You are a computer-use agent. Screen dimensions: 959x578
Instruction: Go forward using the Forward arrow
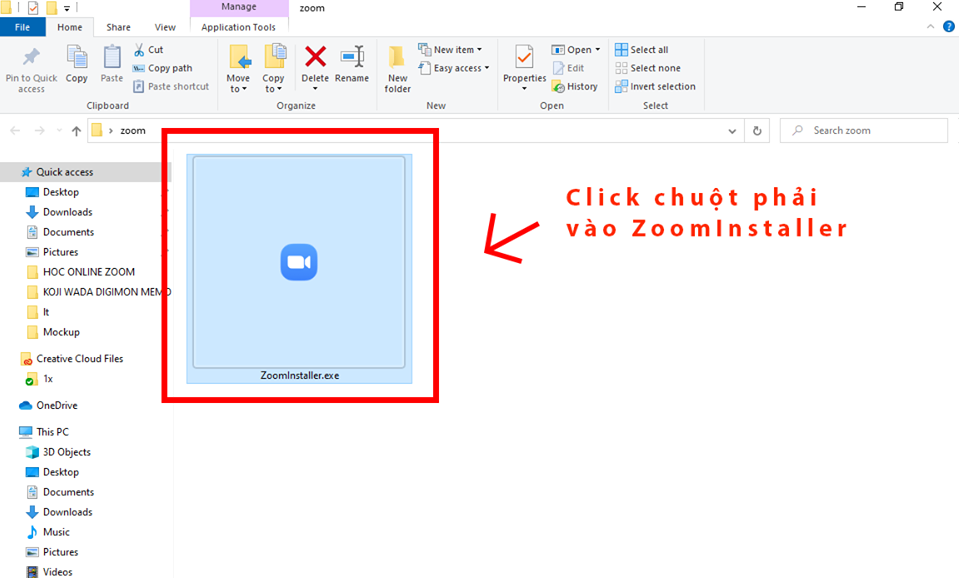(x=40, y=130)
